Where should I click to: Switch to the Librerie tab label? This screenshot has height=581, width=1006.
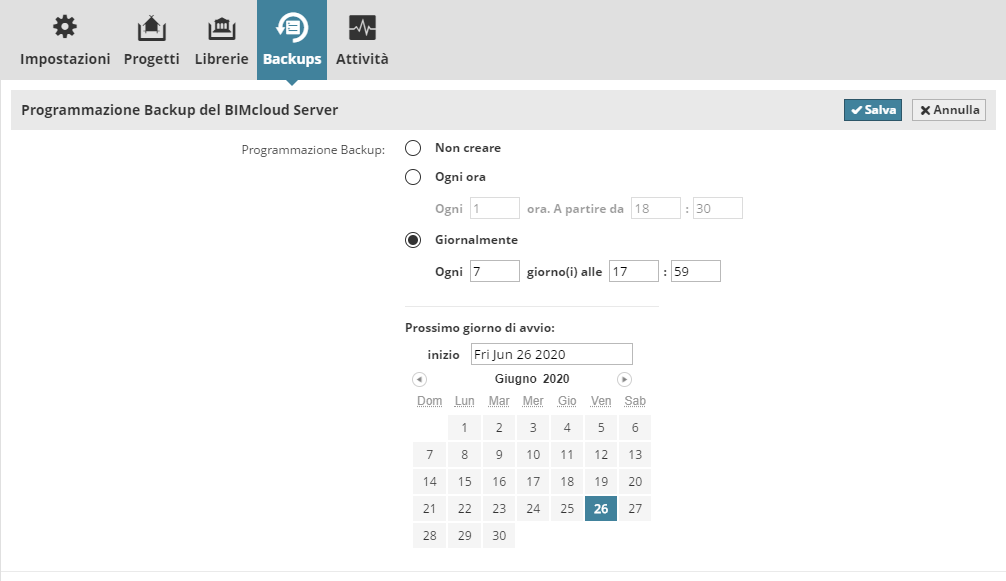tap(221, 59)
